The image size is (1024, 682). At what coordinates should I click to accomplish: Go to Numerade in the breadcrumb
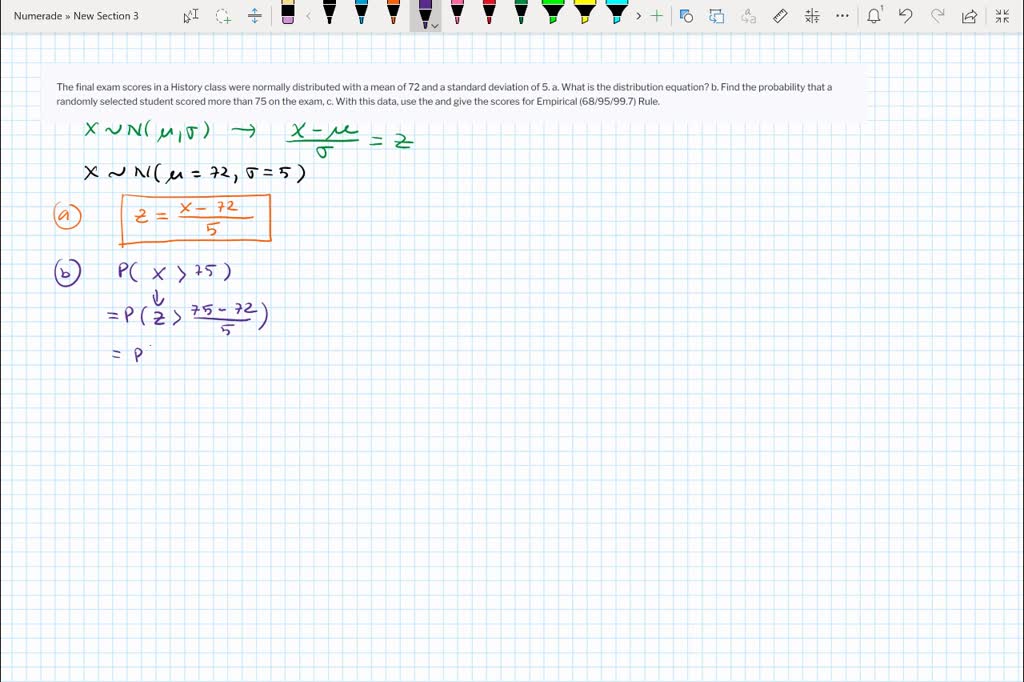38,16
